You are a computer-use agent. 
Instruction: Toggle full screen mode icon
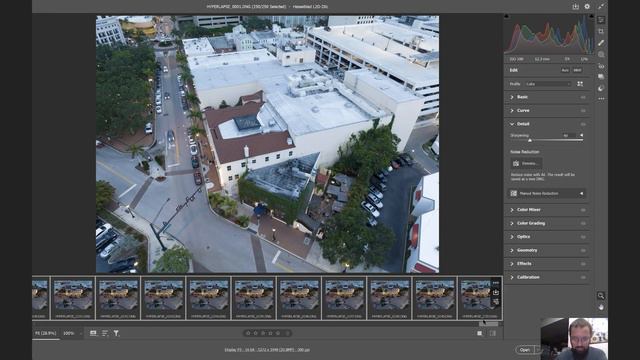pos(601,7)
